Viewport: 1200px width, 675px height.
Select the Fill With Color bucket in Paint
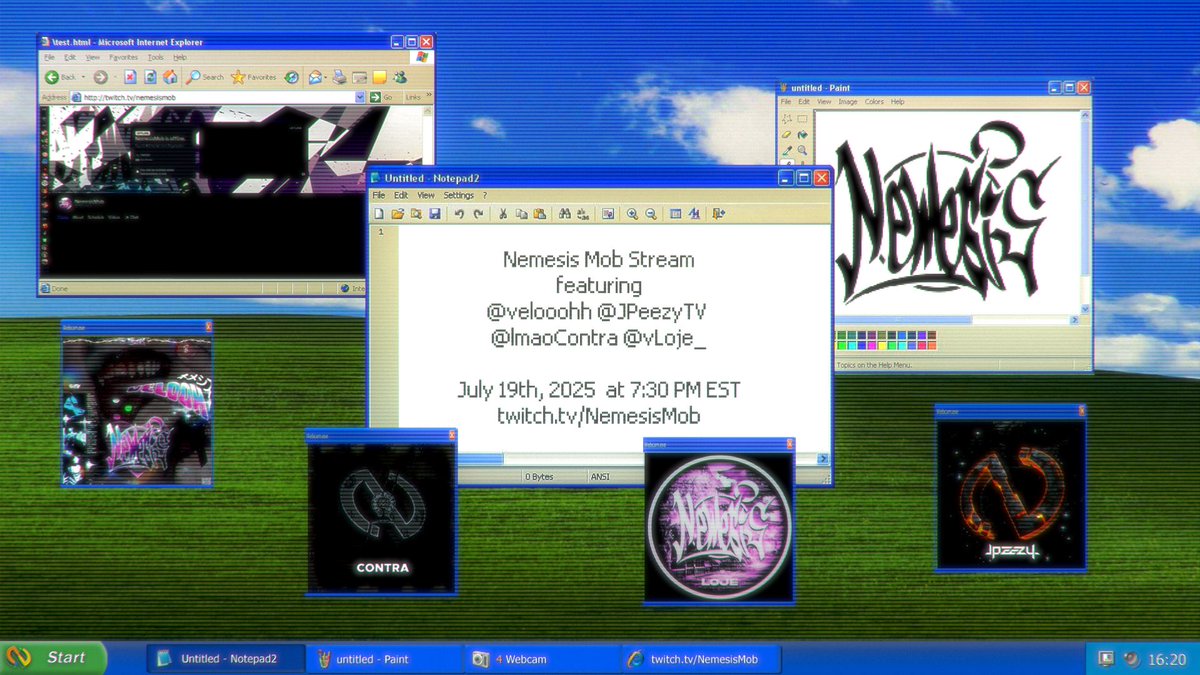coord(802,135)
